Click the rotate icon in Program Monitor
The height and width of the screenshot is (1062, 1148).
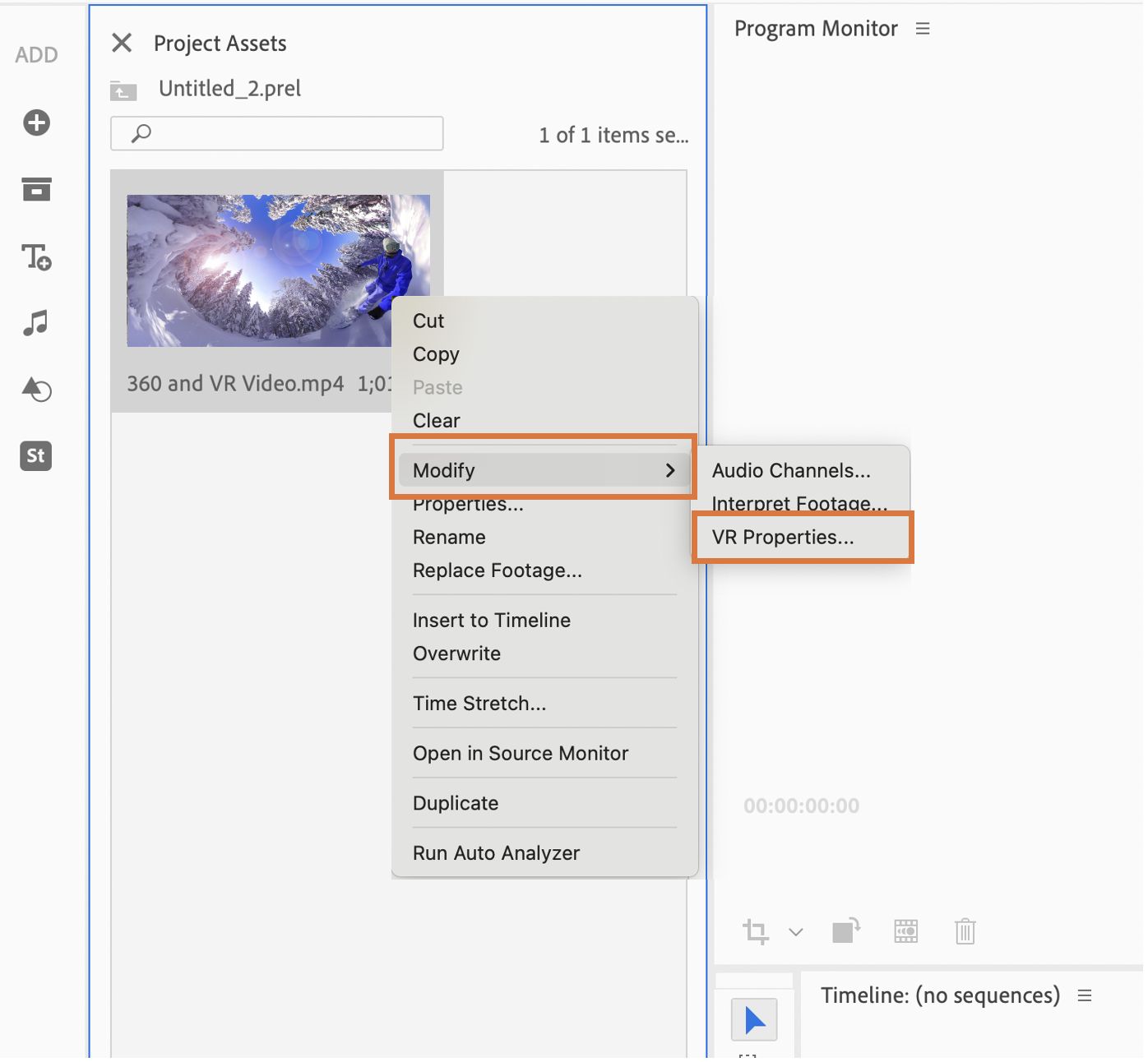tap(845, 930)
